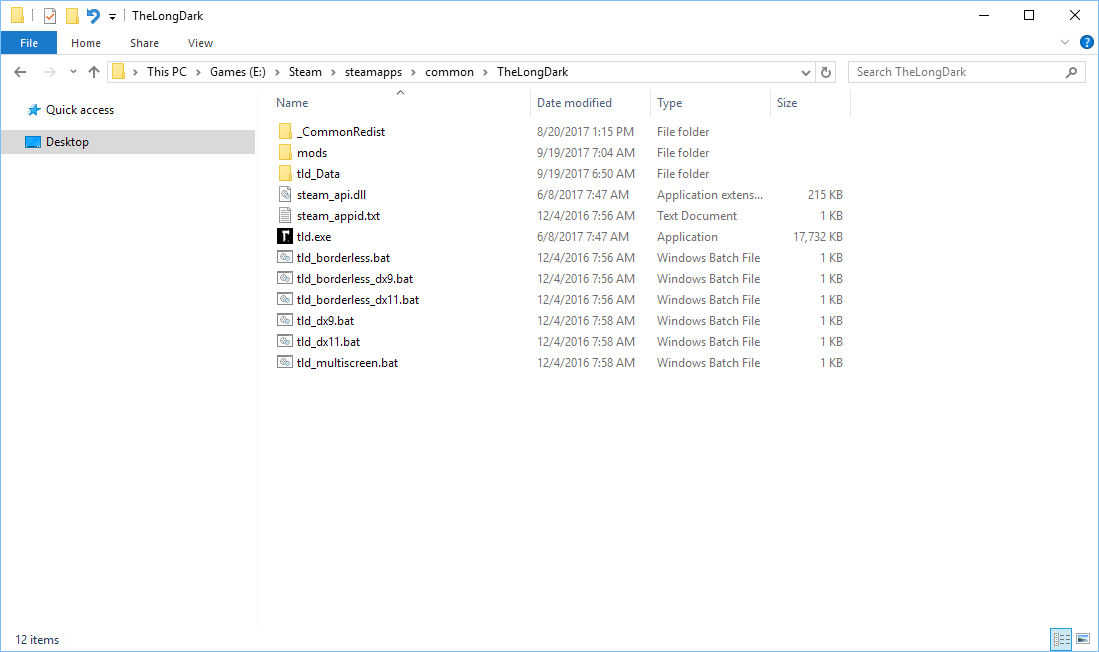Click steamapps in the breadcrumb path
1099x652 pixels.
374,72
